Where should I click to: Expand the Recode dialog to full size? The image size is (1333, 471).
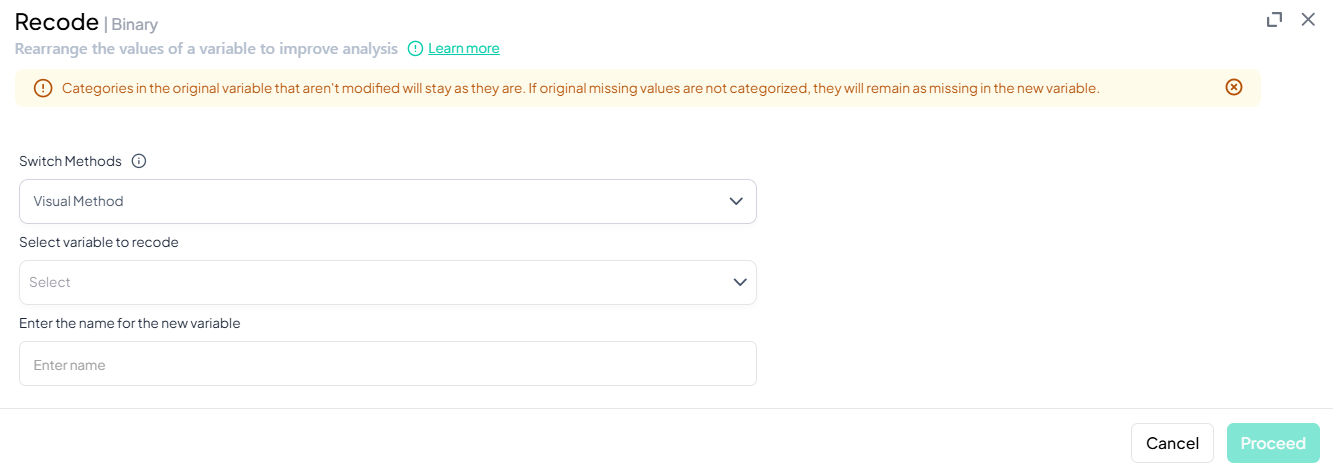[x=1274, y=20]
